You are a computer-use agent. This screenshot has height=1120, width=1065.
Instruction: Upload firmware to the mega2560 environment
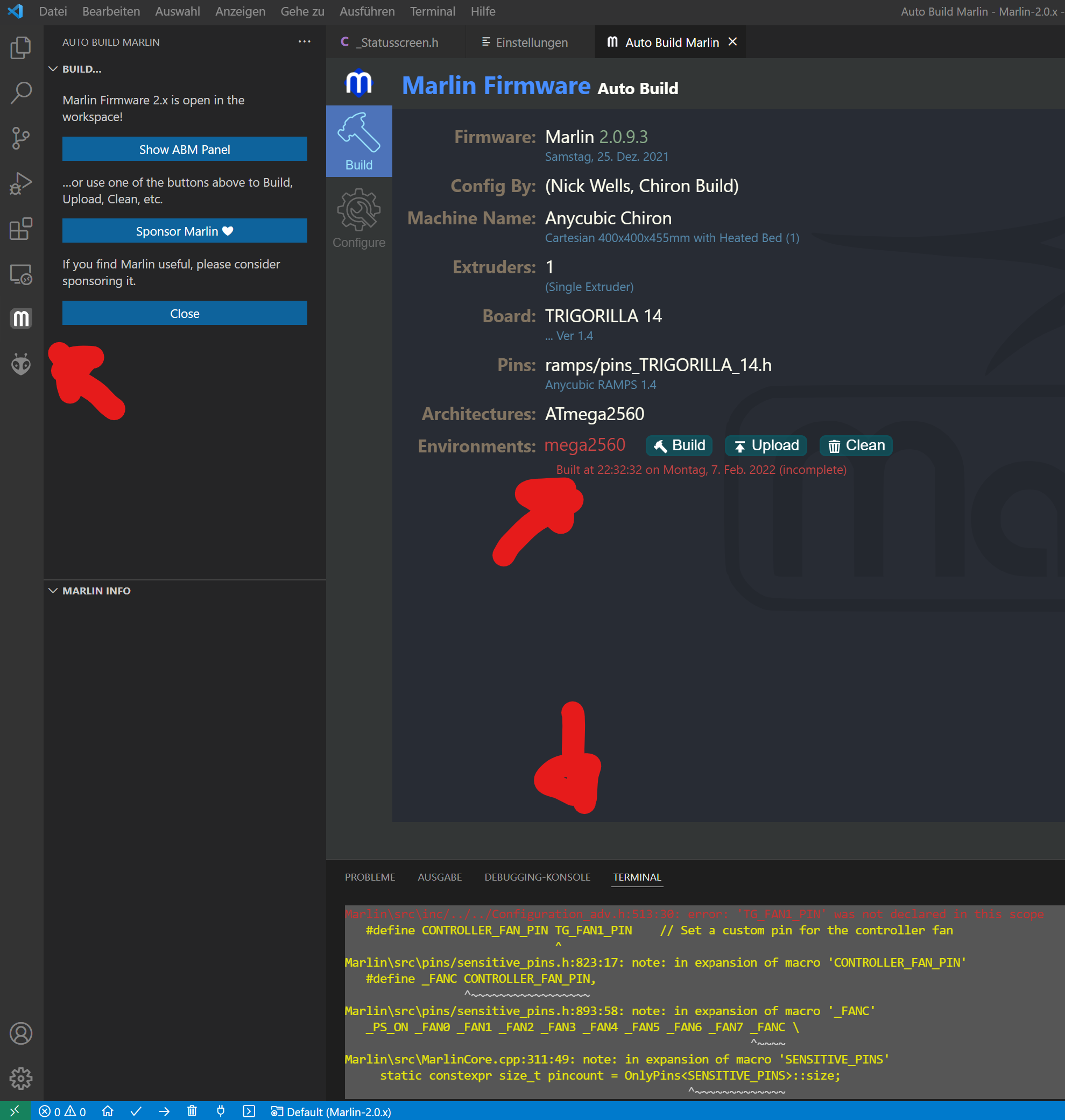click(x=765, y=445)
